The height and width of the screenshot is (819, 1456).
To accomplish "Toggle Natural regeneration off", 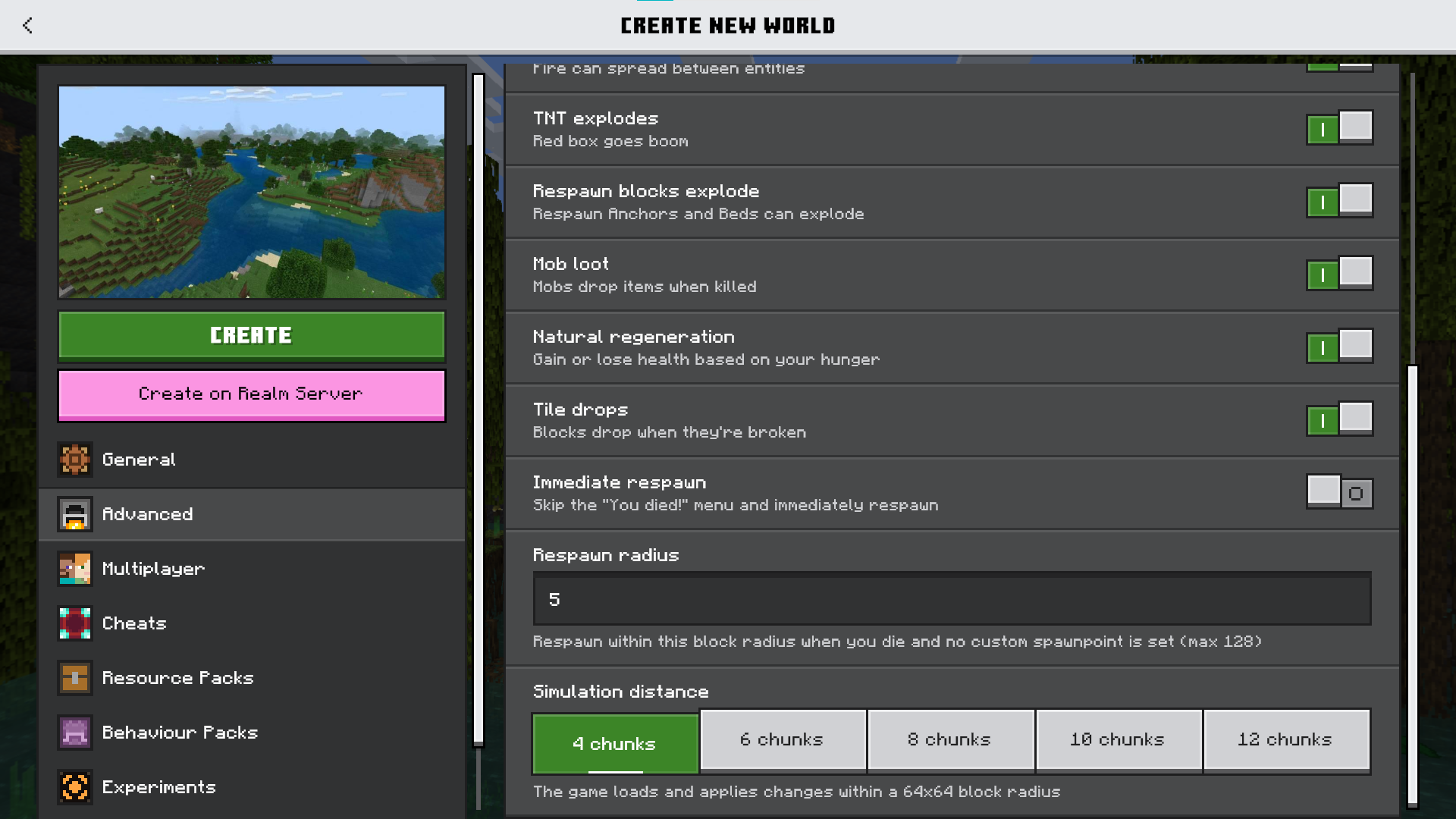I will click(x=1339, y=347).
